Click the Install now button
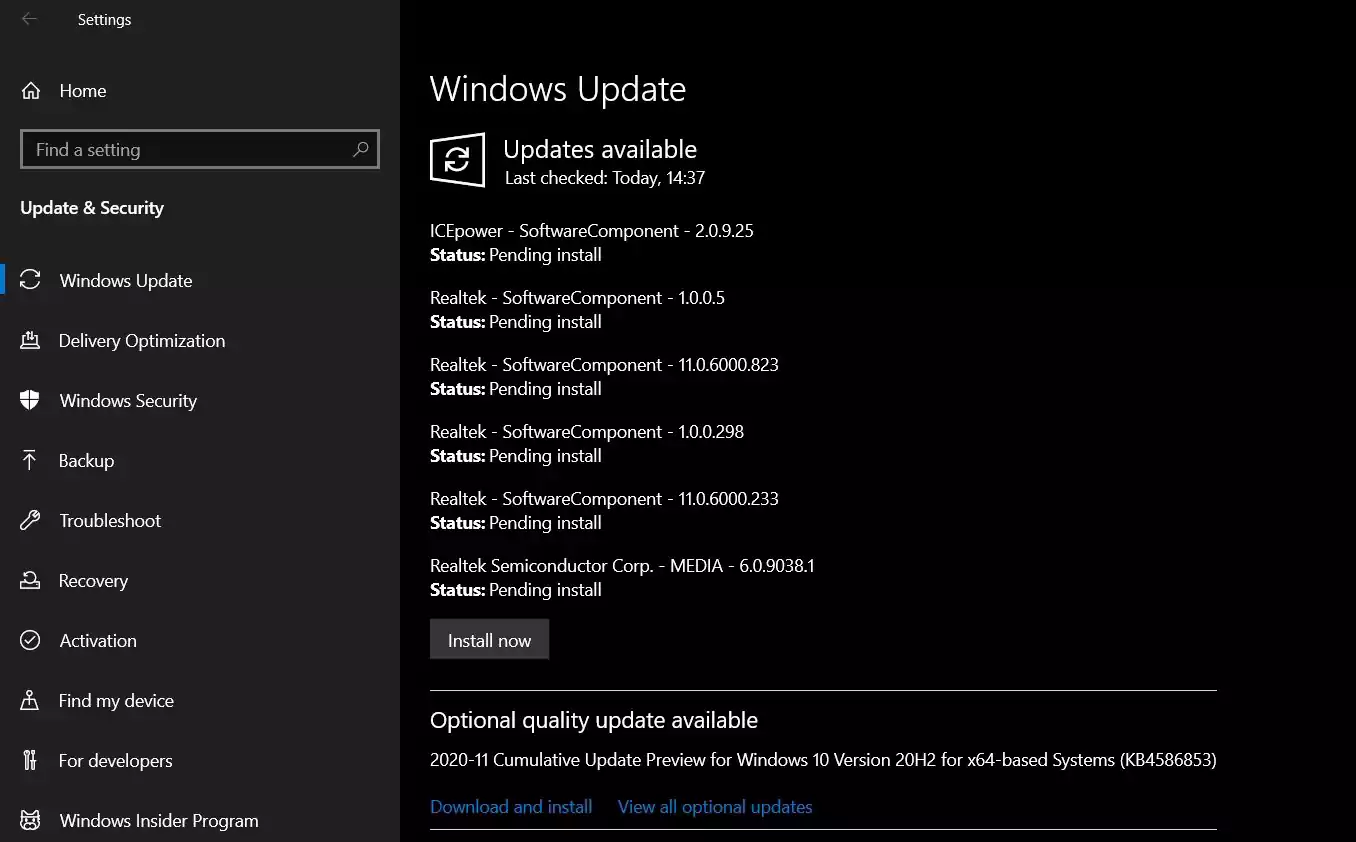The width and height of the screenshot is (1356, 842). (489, 640)
